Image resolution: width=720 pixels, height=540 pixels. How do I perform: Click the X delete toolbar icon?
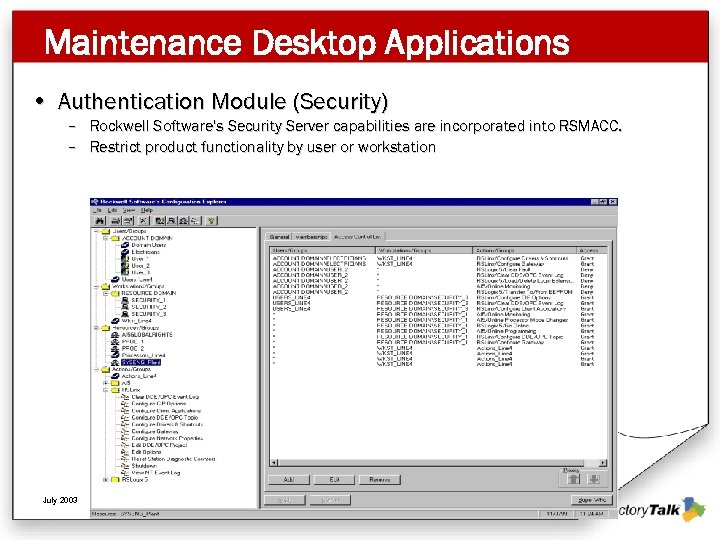click(x=143, y=221)
